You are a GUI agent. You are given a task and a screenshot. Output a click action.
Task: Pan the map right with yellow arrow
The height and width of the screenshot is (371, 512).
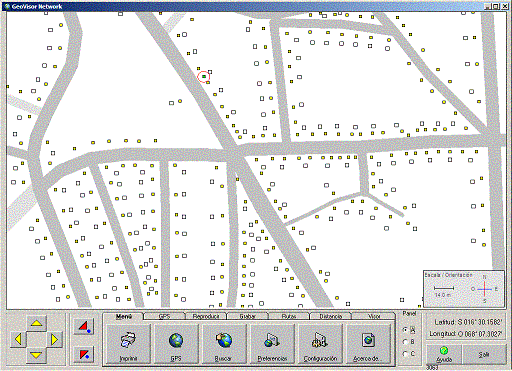pyautogui.click(x=54, y=340)
